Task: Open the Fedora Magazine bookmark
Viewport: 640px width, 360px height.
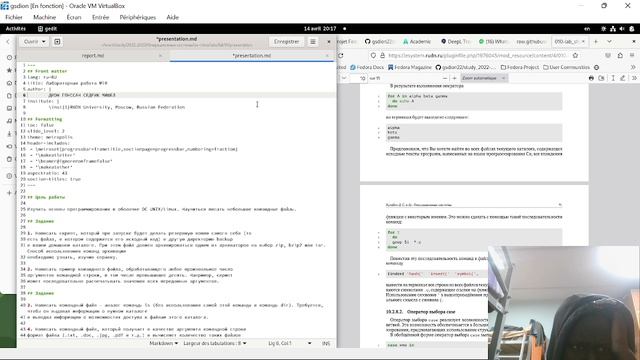Action: pos(409,67)
